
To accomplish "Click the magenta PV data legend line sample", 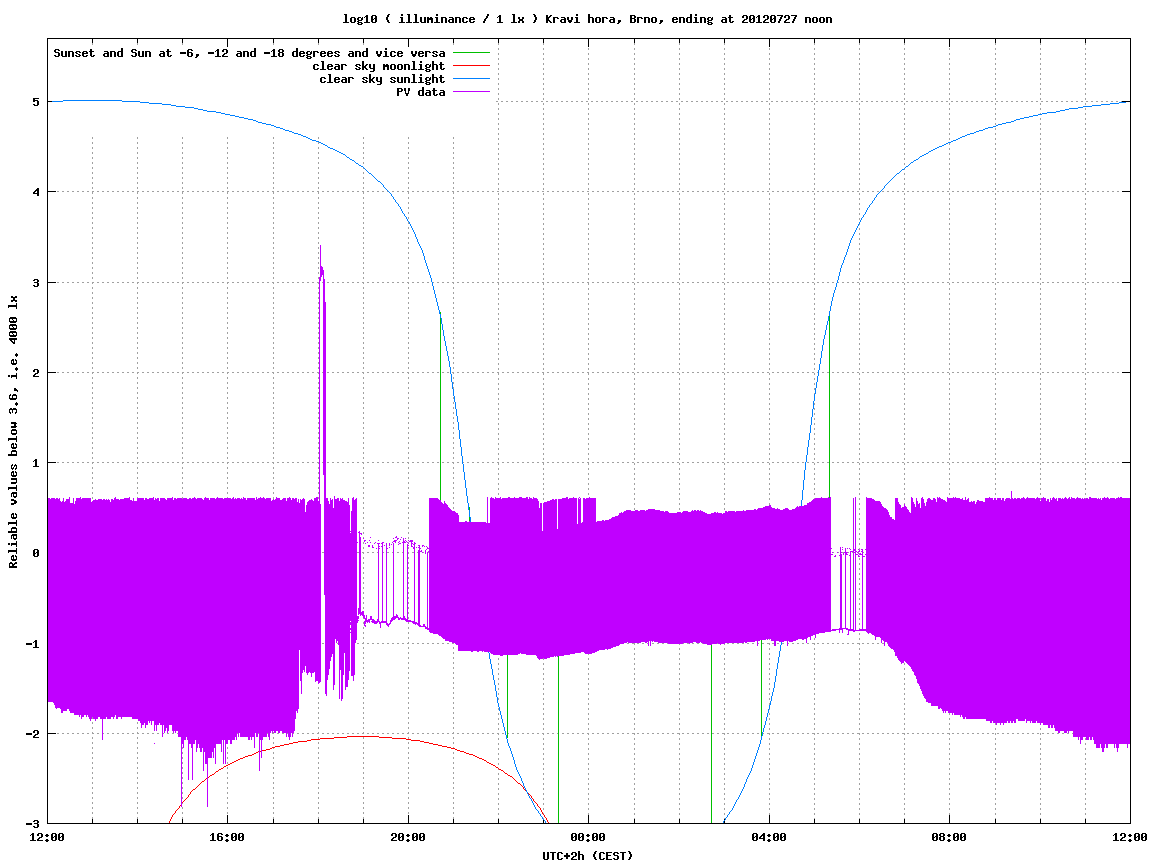I will (x=471, y=92).
